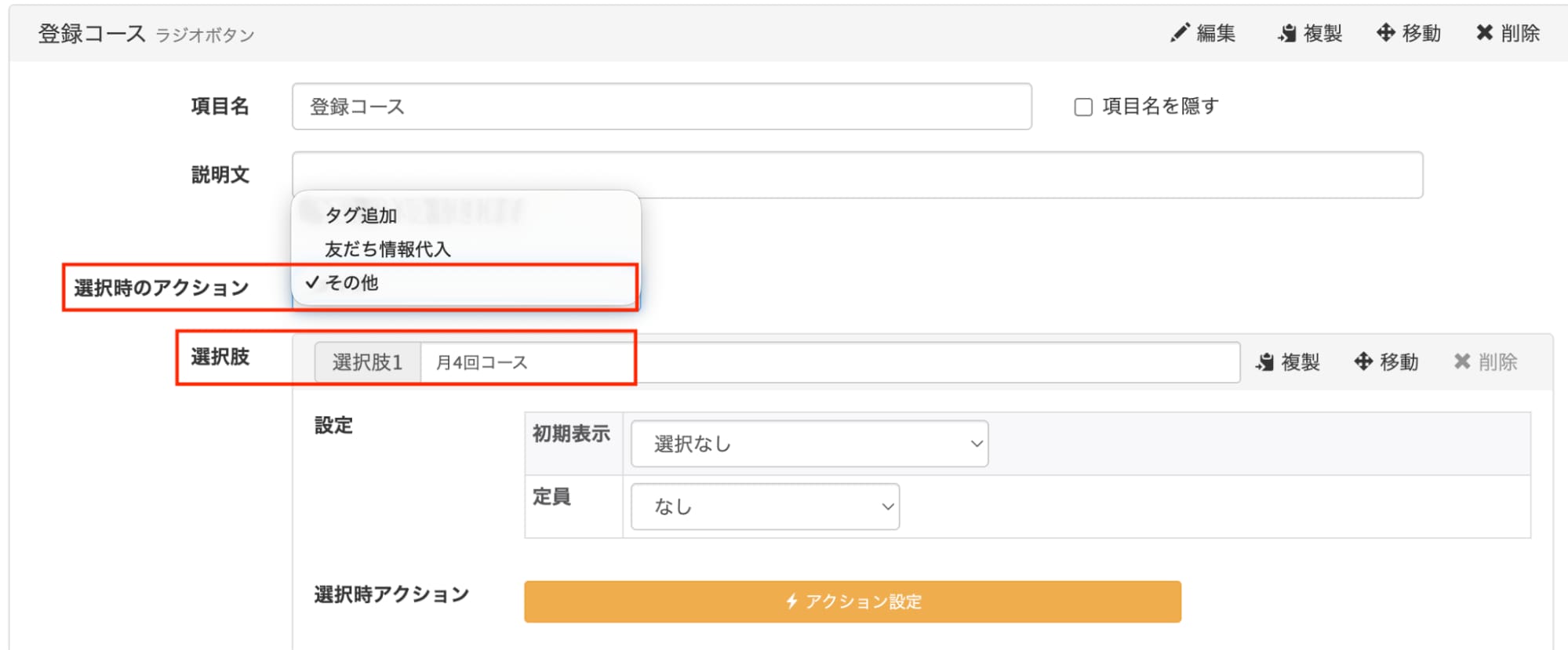Click the 設定 section label
The width and height of the screenshot is (1568, 650).
point(333,426)
